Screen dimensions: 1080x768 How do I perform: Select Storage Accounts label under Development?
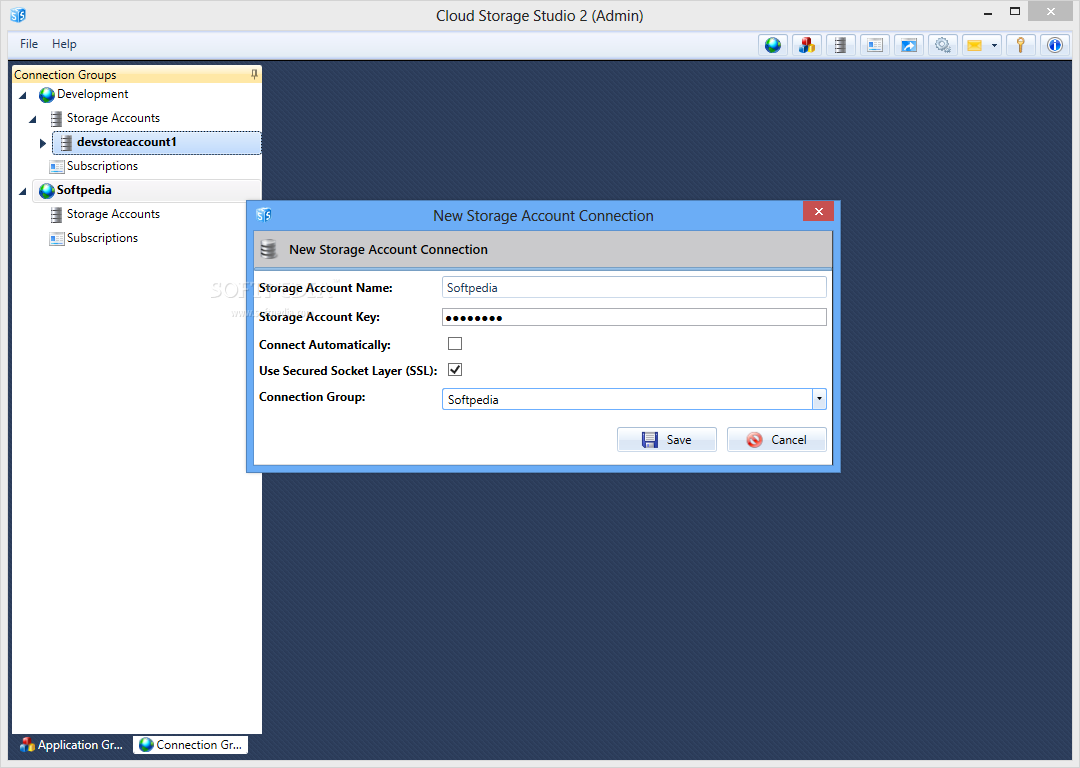113,118
